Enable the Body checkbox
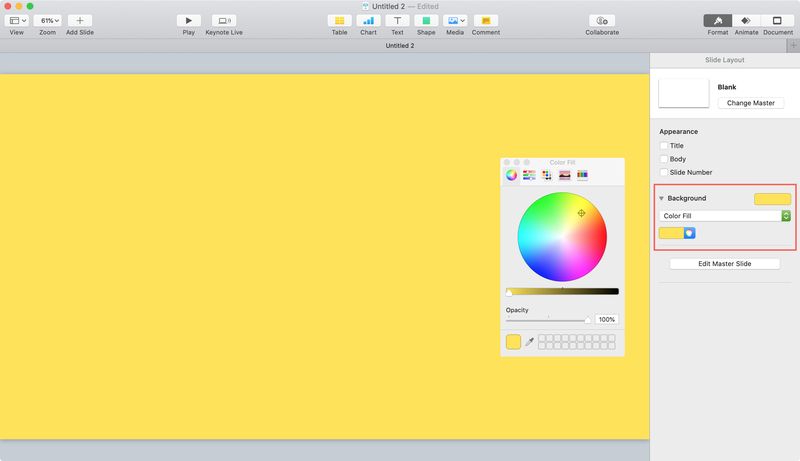800x461 pixels. [664, 159]
